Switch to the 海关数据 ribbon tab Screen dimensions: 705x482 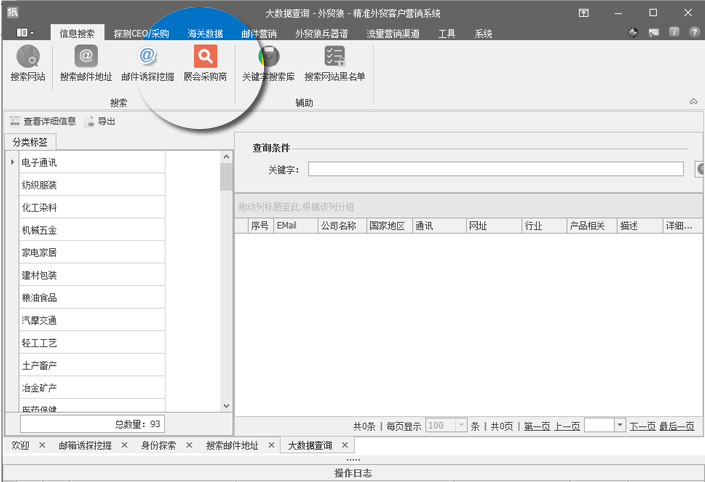pyautogui.click(x=205, y=33)
